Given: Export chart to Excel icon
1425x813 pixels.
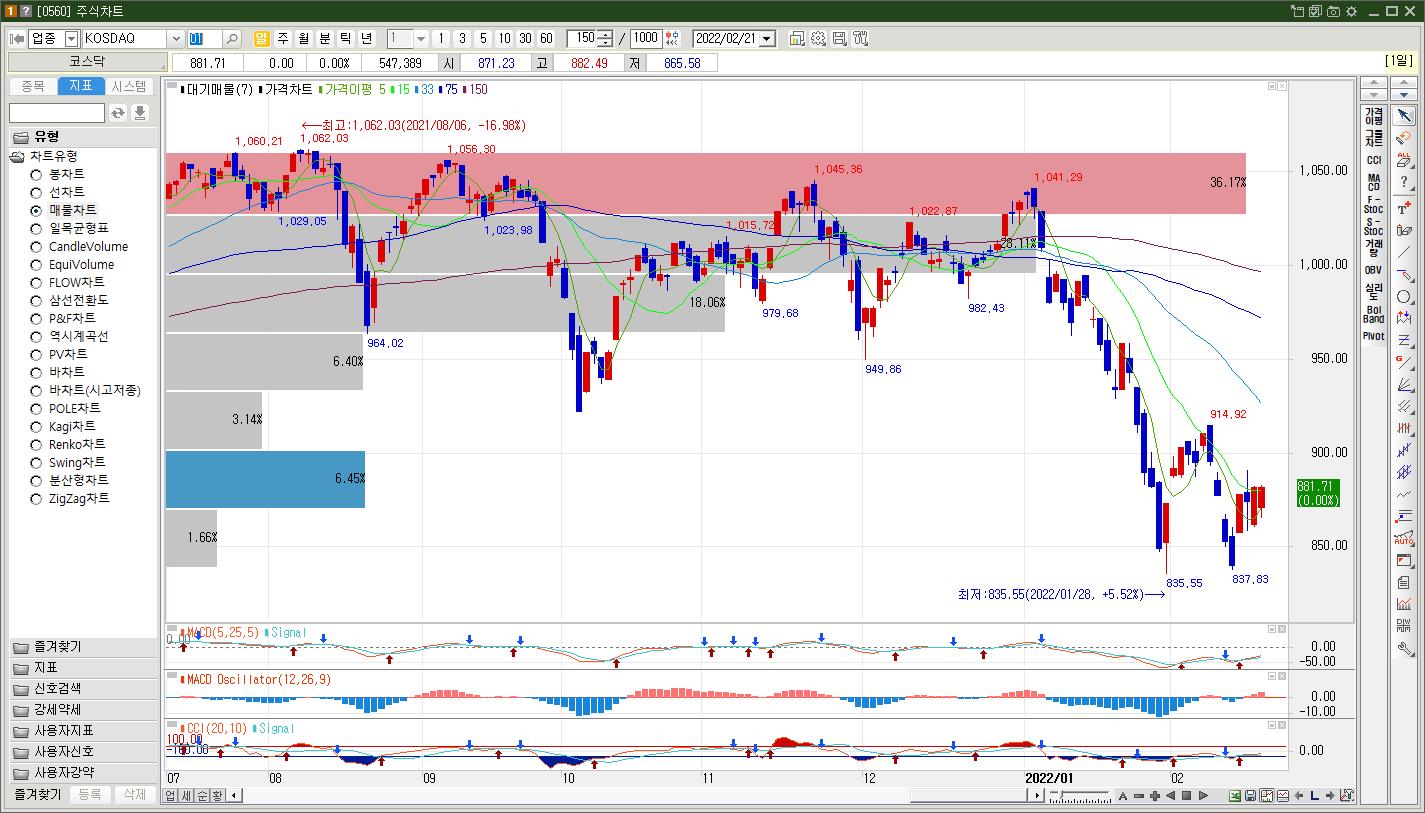Looking at the screenshot, I should pos(1235,796).
